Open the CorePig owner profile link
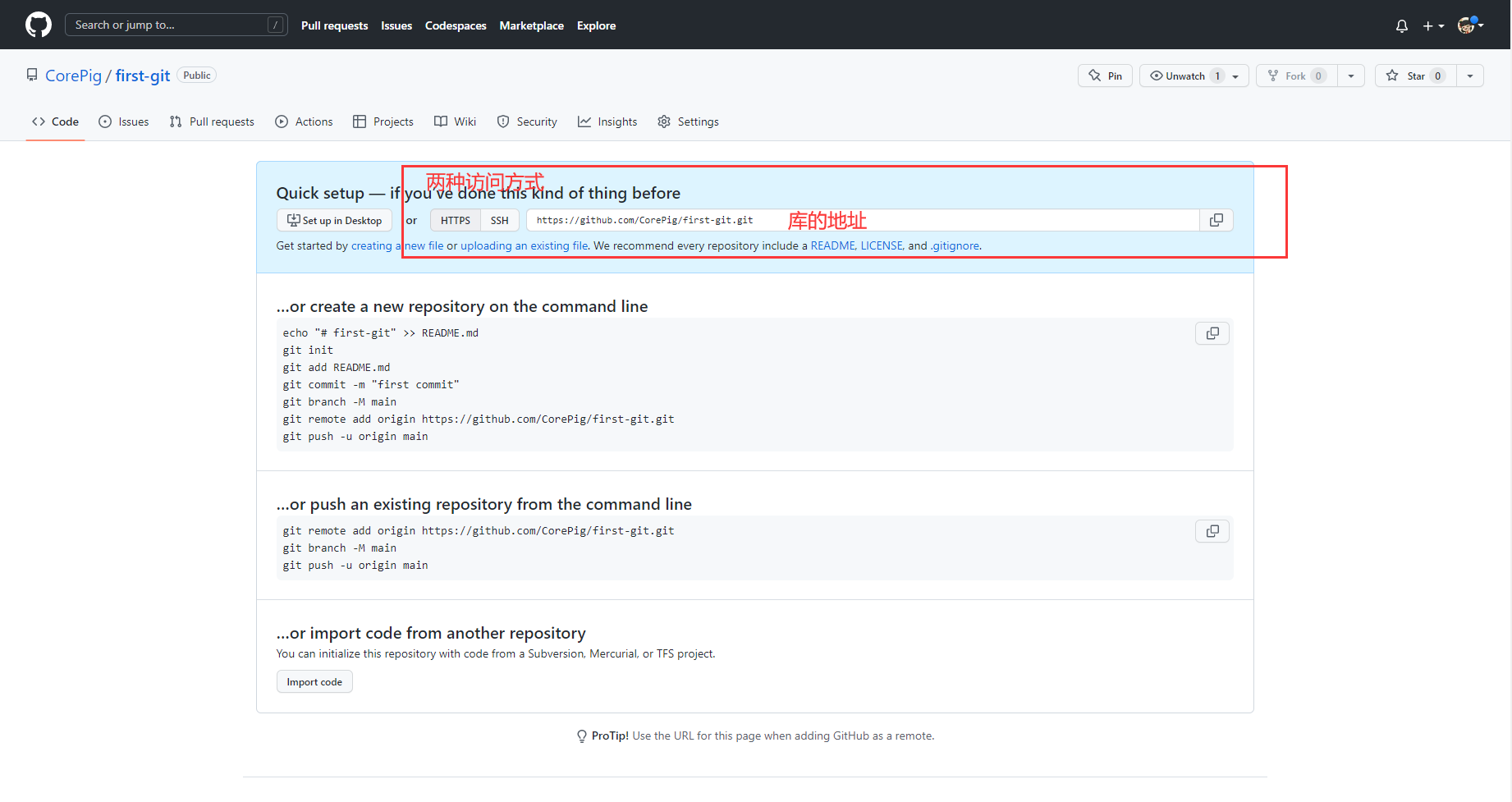Viewport: 1512px width, 802px height. [73, 76]
